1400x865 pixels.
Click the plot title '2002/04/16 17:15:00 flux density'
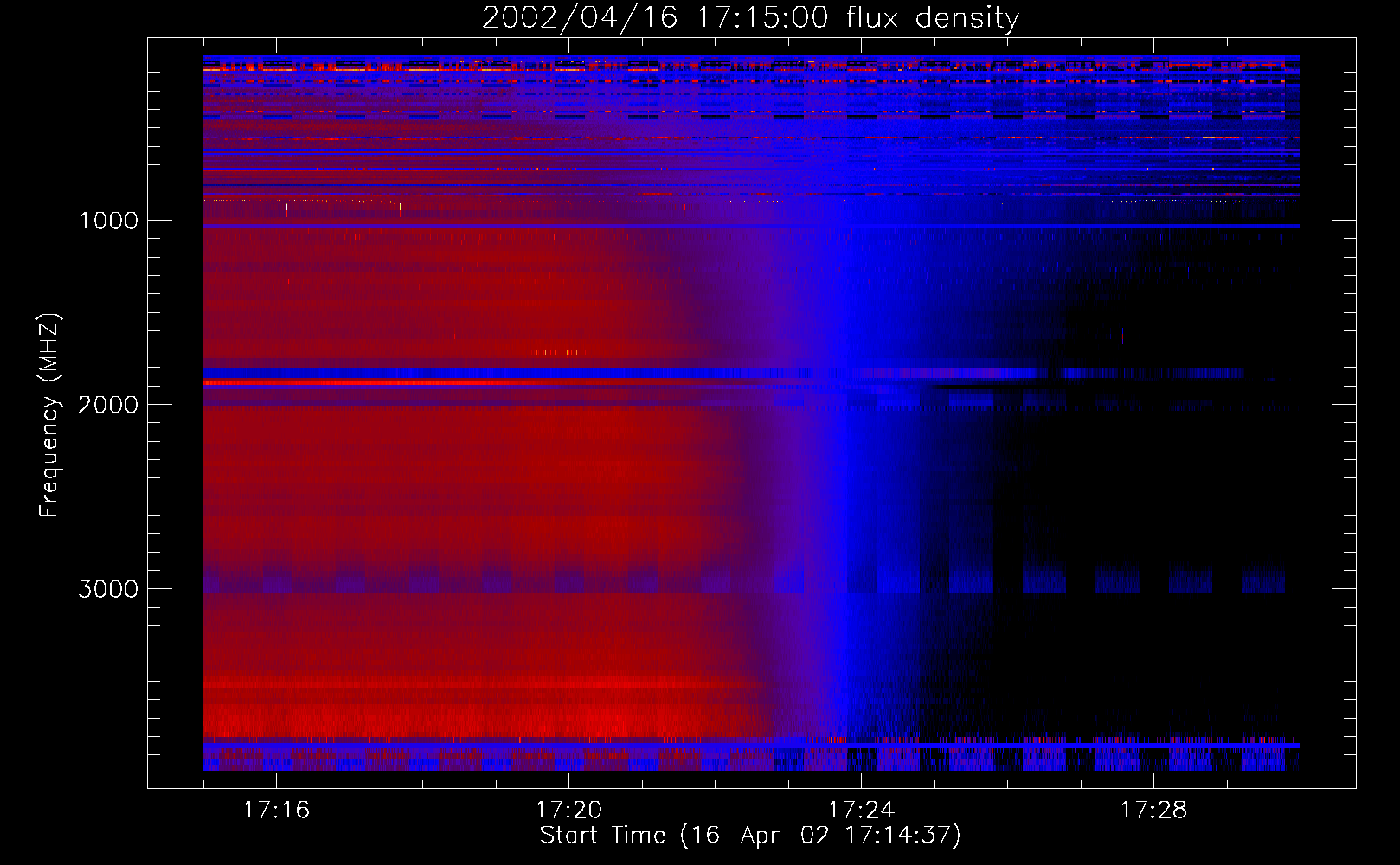point(750,18)
